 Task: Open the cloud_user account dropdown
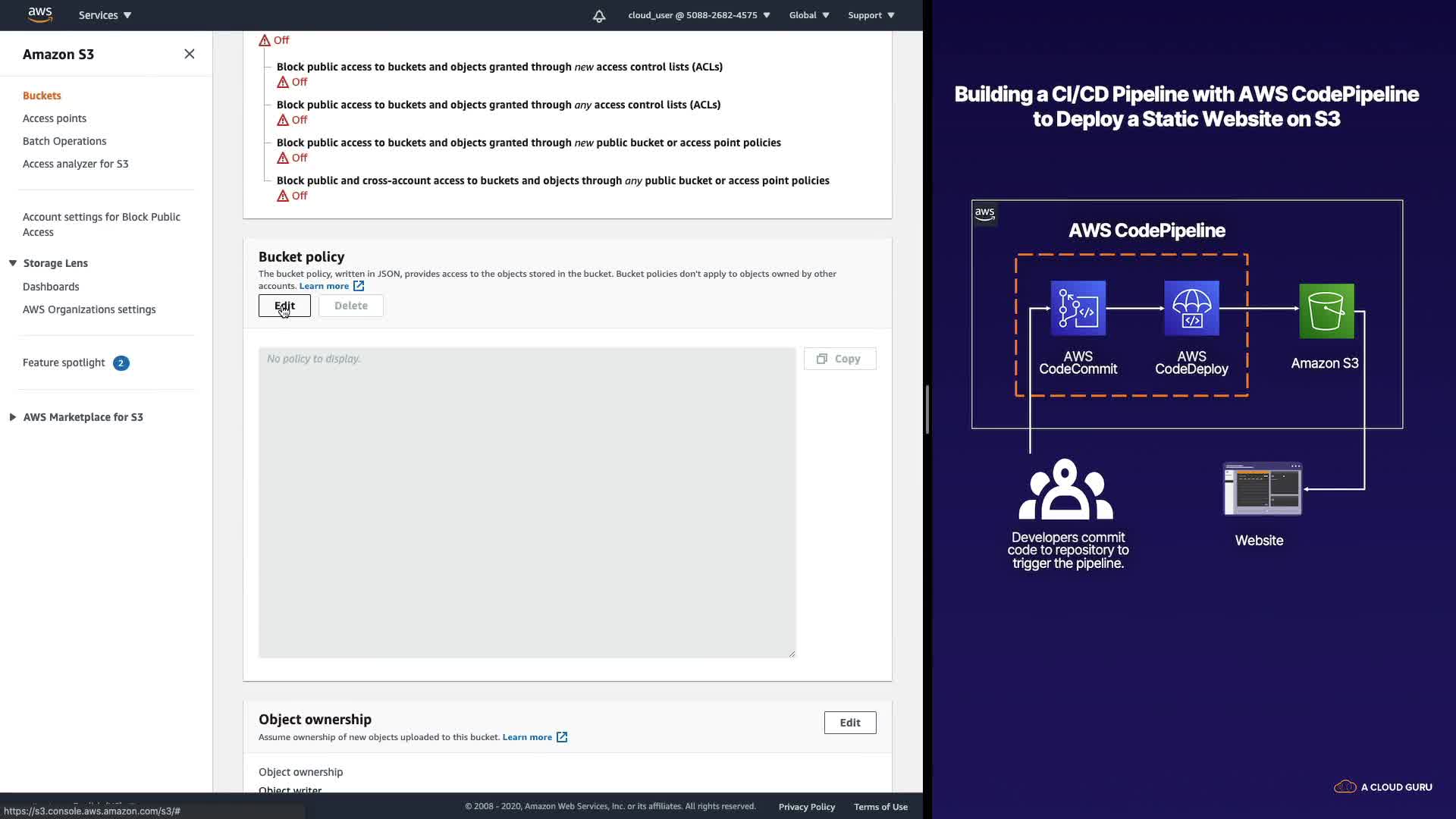pyautogui.click(x=698, y=15)
